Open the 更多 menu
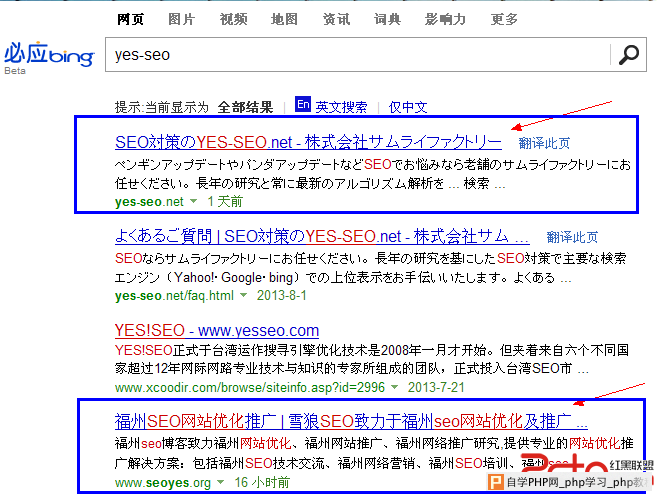 (504, 19)
